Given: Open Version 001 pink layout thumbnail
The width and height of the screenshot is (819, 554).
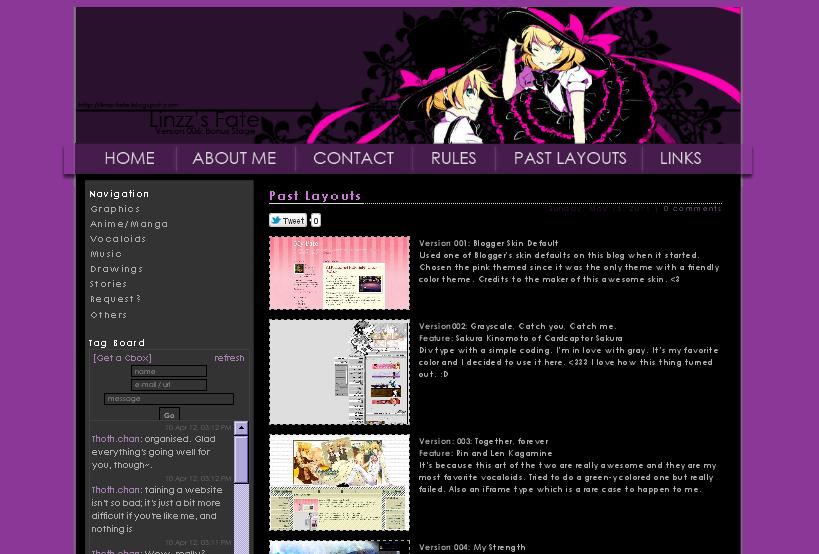Looking at the screenshot, I should tap(340, 273).
